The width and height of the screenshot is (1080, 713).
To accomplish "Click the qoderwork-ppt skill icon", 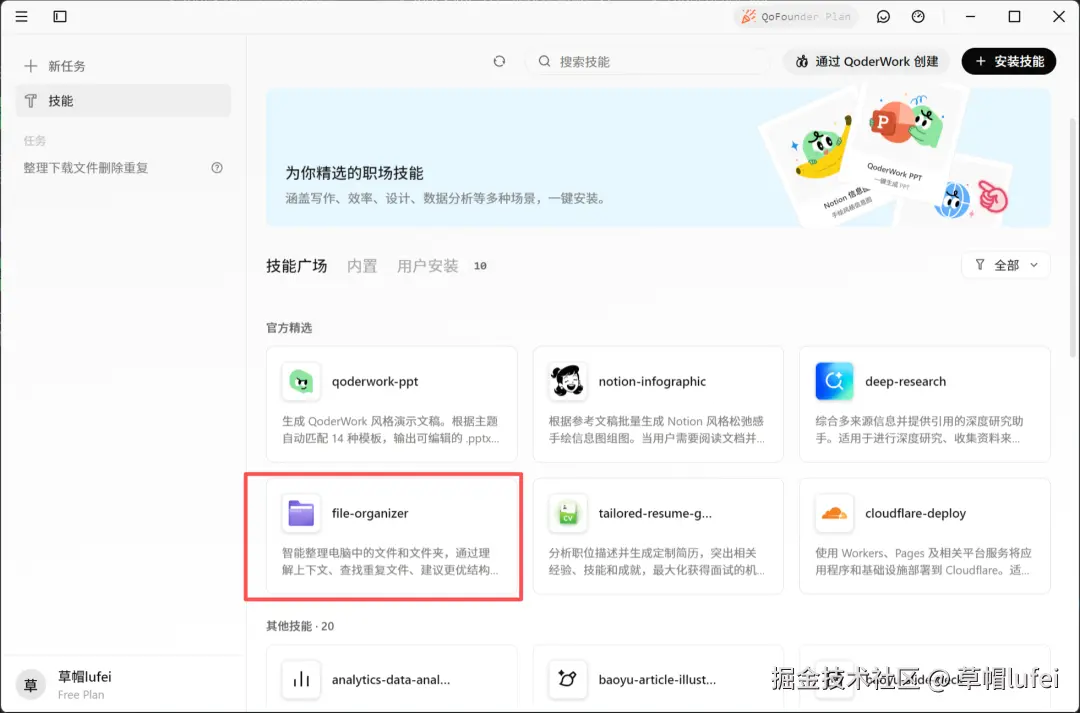I will [x=301, y=381].
